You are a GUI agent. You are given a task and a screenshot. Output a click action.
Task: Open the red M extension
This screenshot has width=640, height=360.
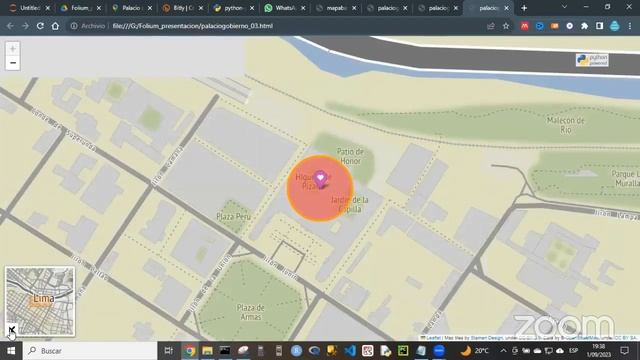click(x=524, y=26)
